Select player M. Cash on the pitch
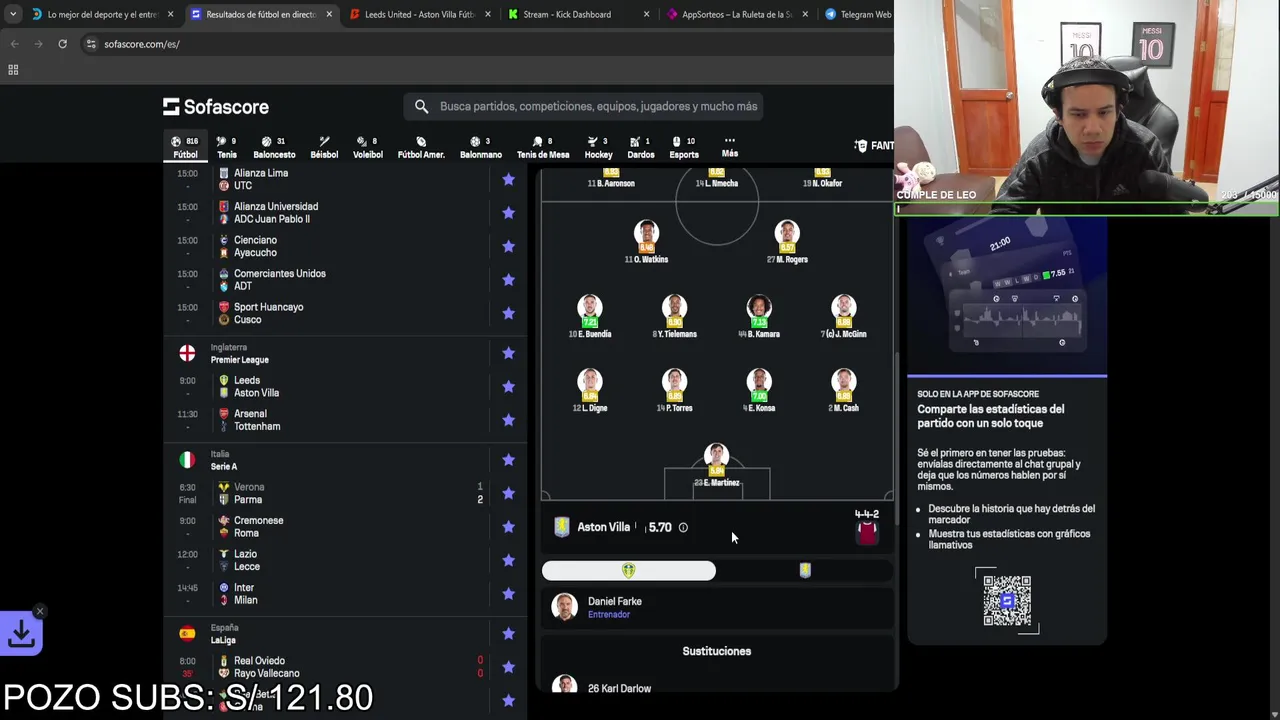 (844, 391)
